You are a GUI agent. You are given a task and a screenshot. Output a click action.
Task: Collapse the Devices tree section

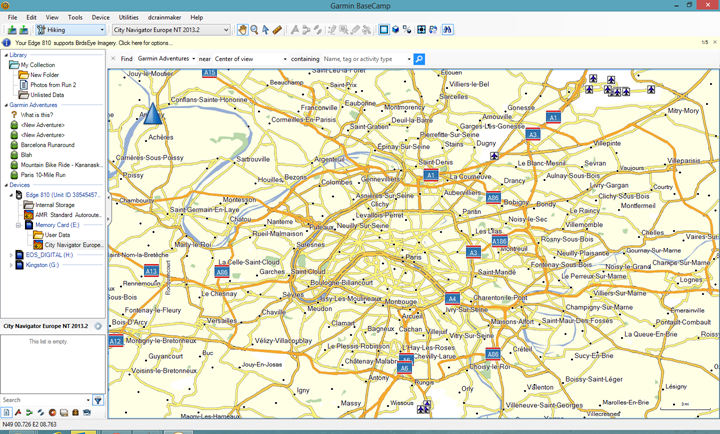(6, 185)
